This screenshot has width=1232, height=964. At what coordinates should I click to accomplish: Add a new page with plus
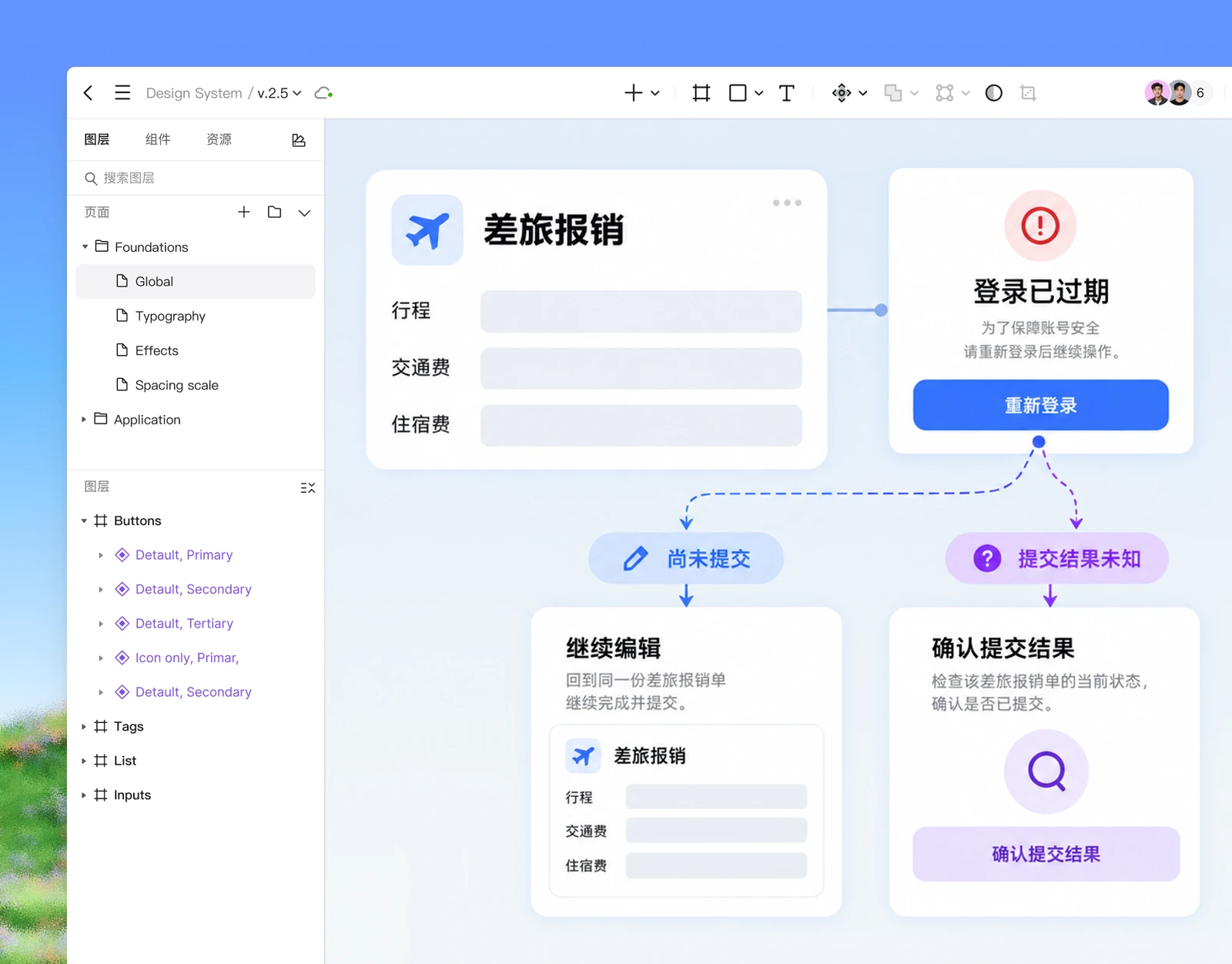coord(243,212)
